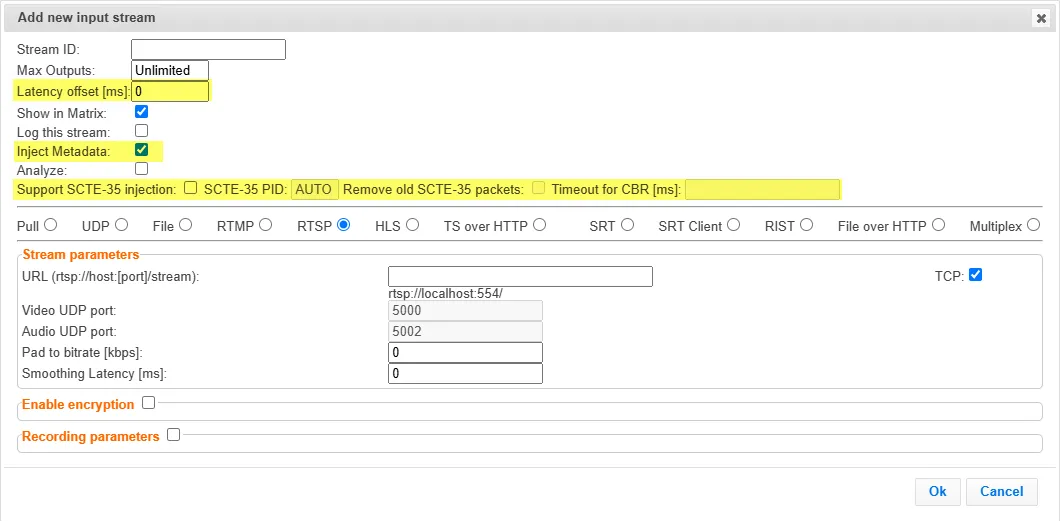Click the RTSP URL input field

520,276
